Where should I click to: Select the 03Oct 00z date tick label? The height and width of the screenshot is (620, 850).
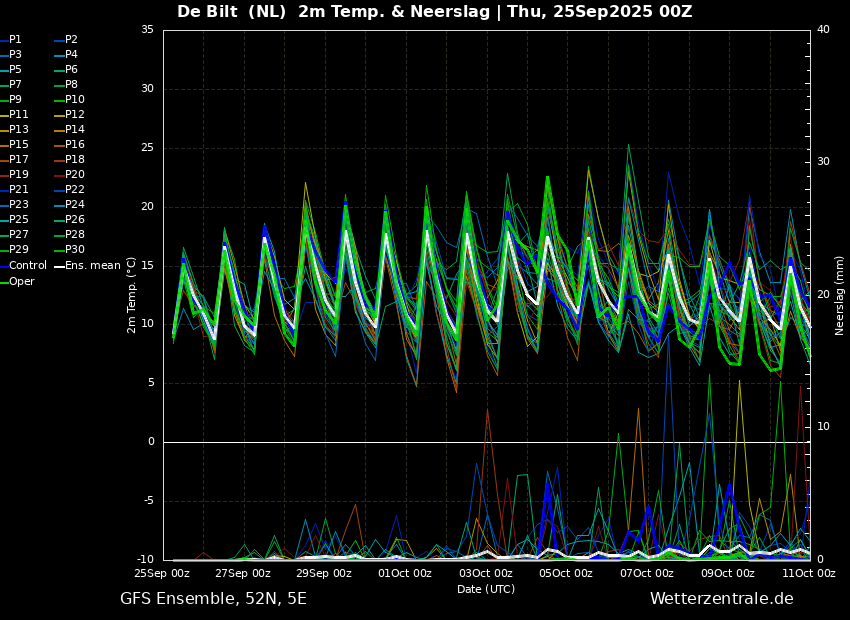click(486, 573)
